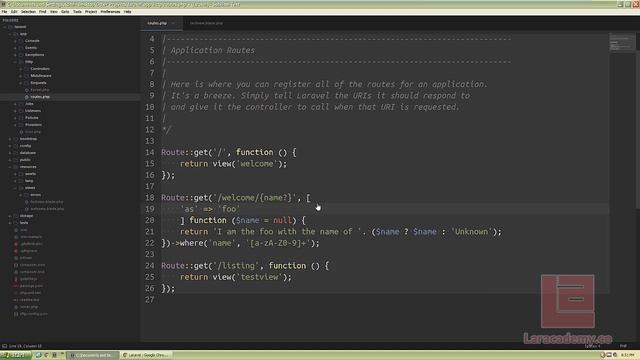This screenshot has height=360, width=640.
Task: Click the User.php file icon
Action: coord(21,132)
